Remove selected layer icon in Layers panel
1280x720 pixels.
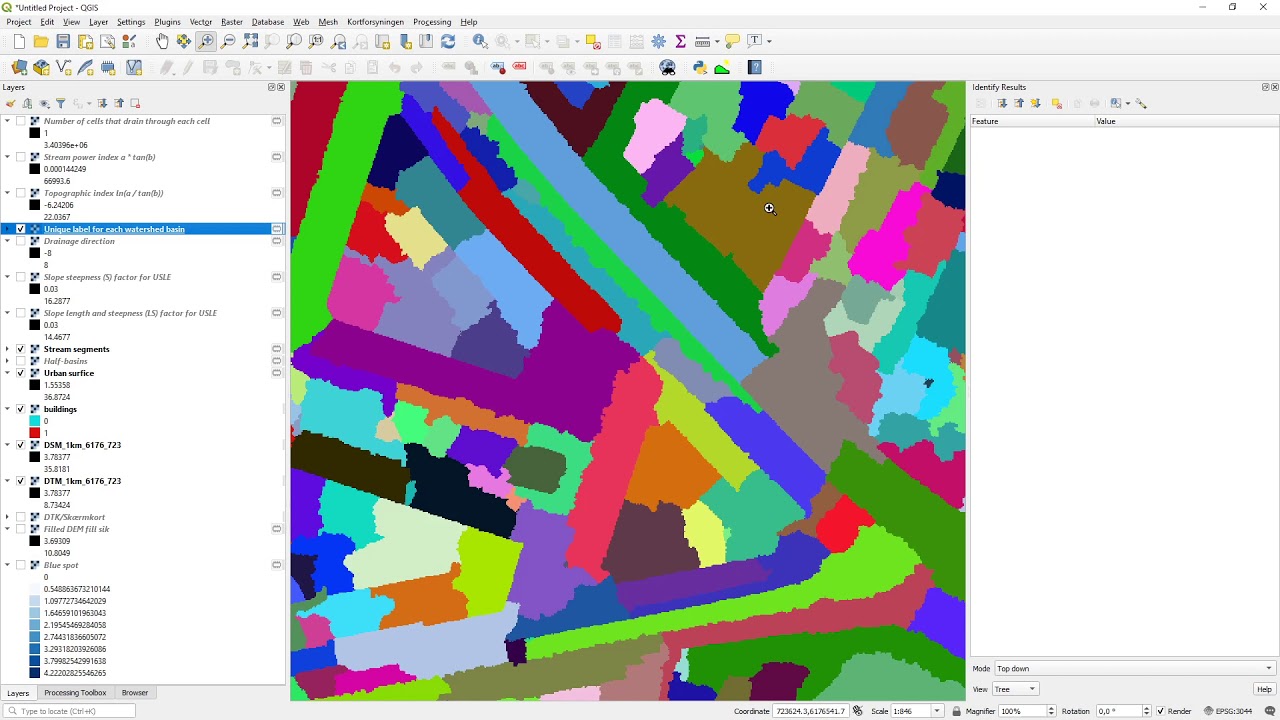(x=135, y=103)
